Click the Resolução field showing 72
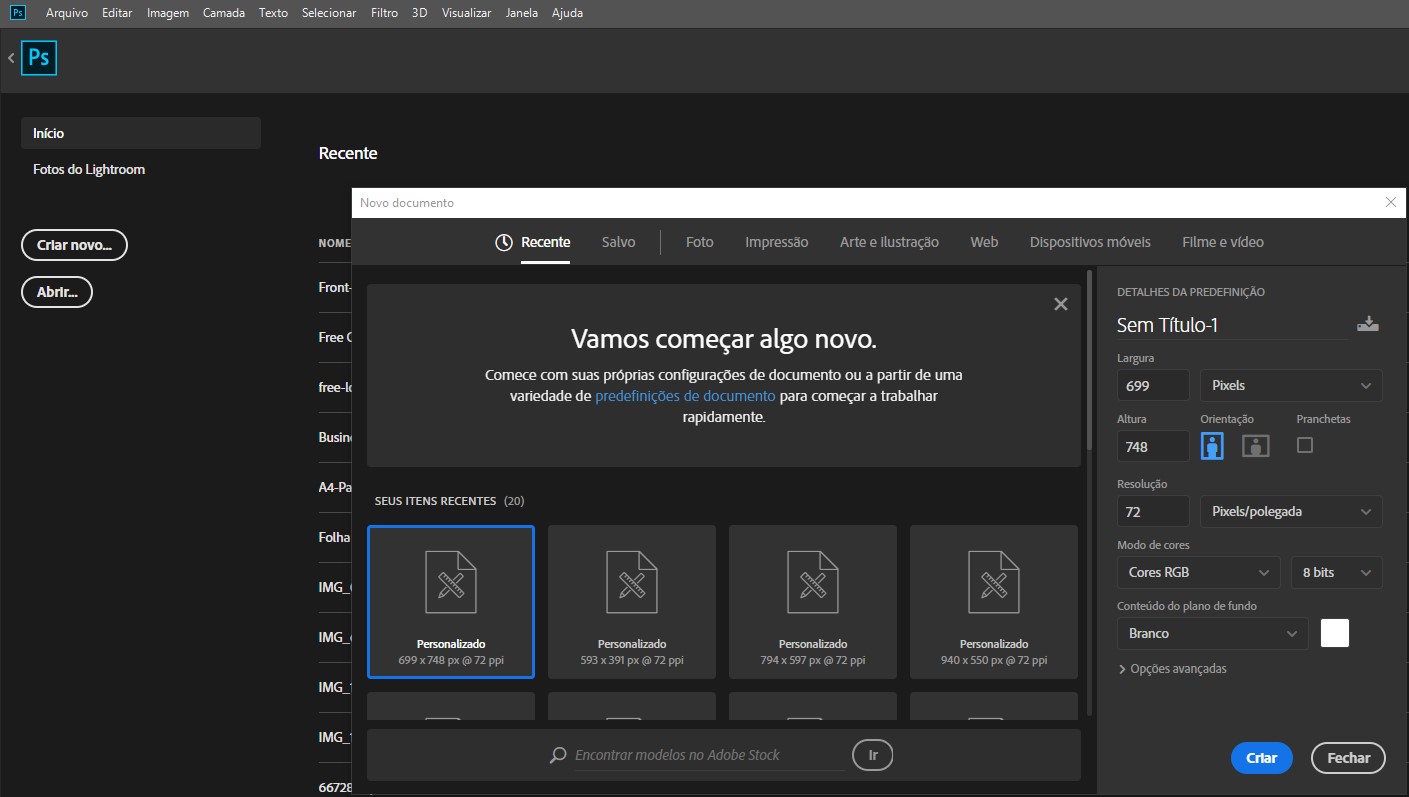This screenshot has height=797, width=1409. point(1153,511)
